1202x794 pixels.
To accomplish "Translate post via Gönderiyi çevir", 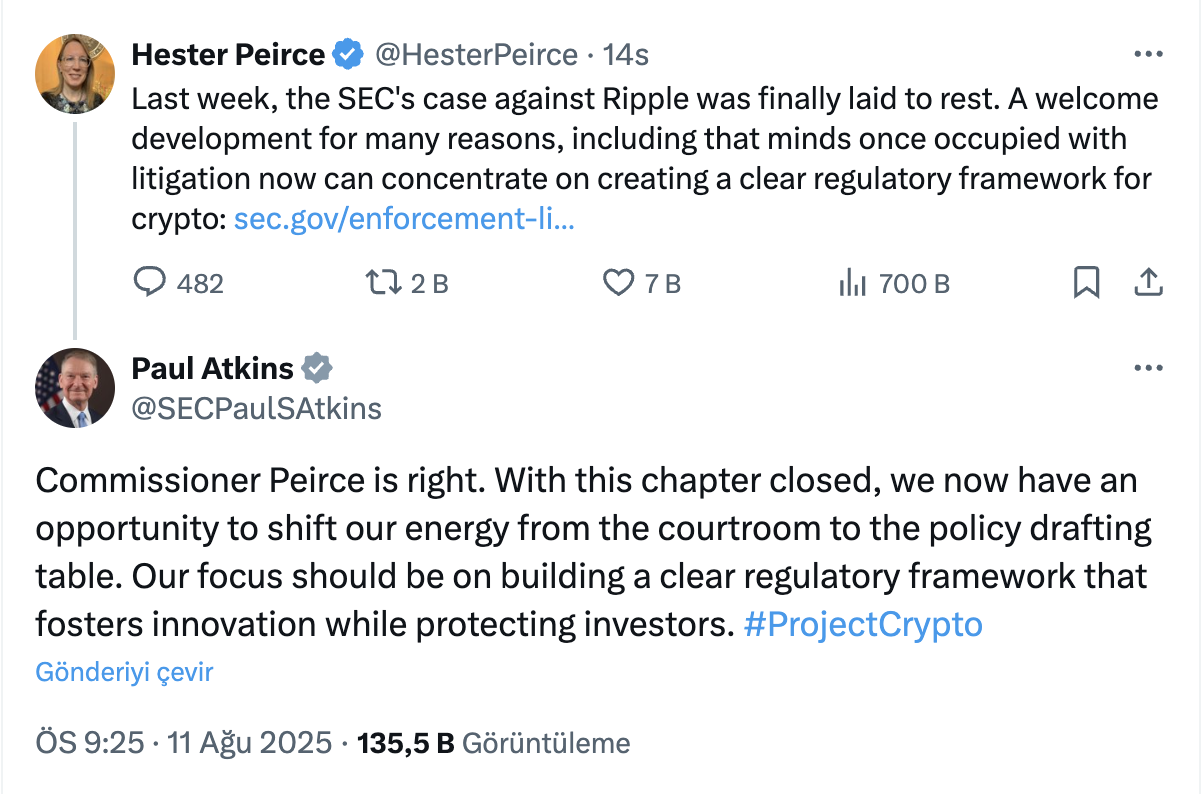I will (x=124, y=672).
